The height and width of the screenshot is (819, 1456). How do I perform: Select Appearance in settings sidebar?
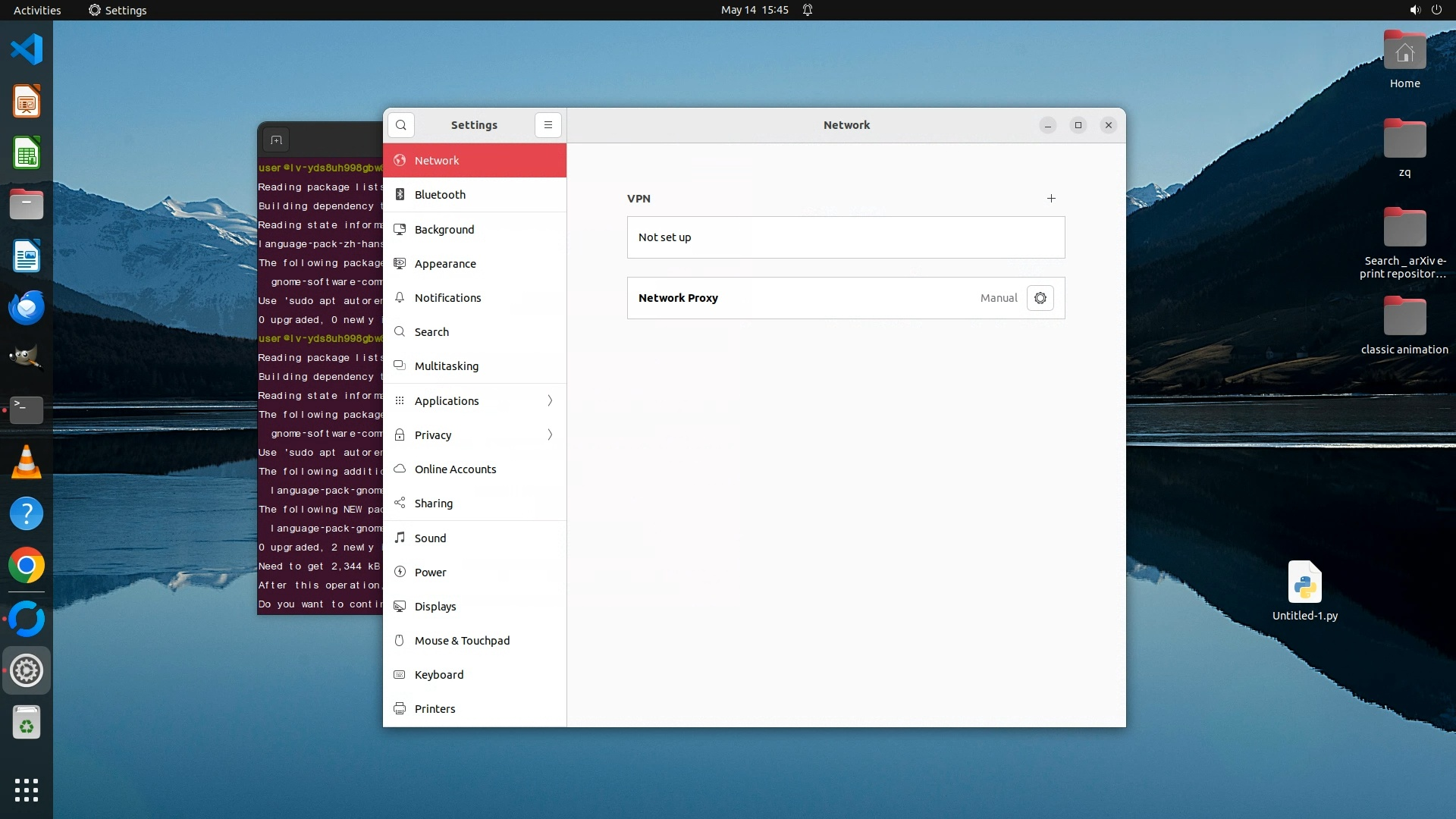pyautogui.click(x=445, y=264)
